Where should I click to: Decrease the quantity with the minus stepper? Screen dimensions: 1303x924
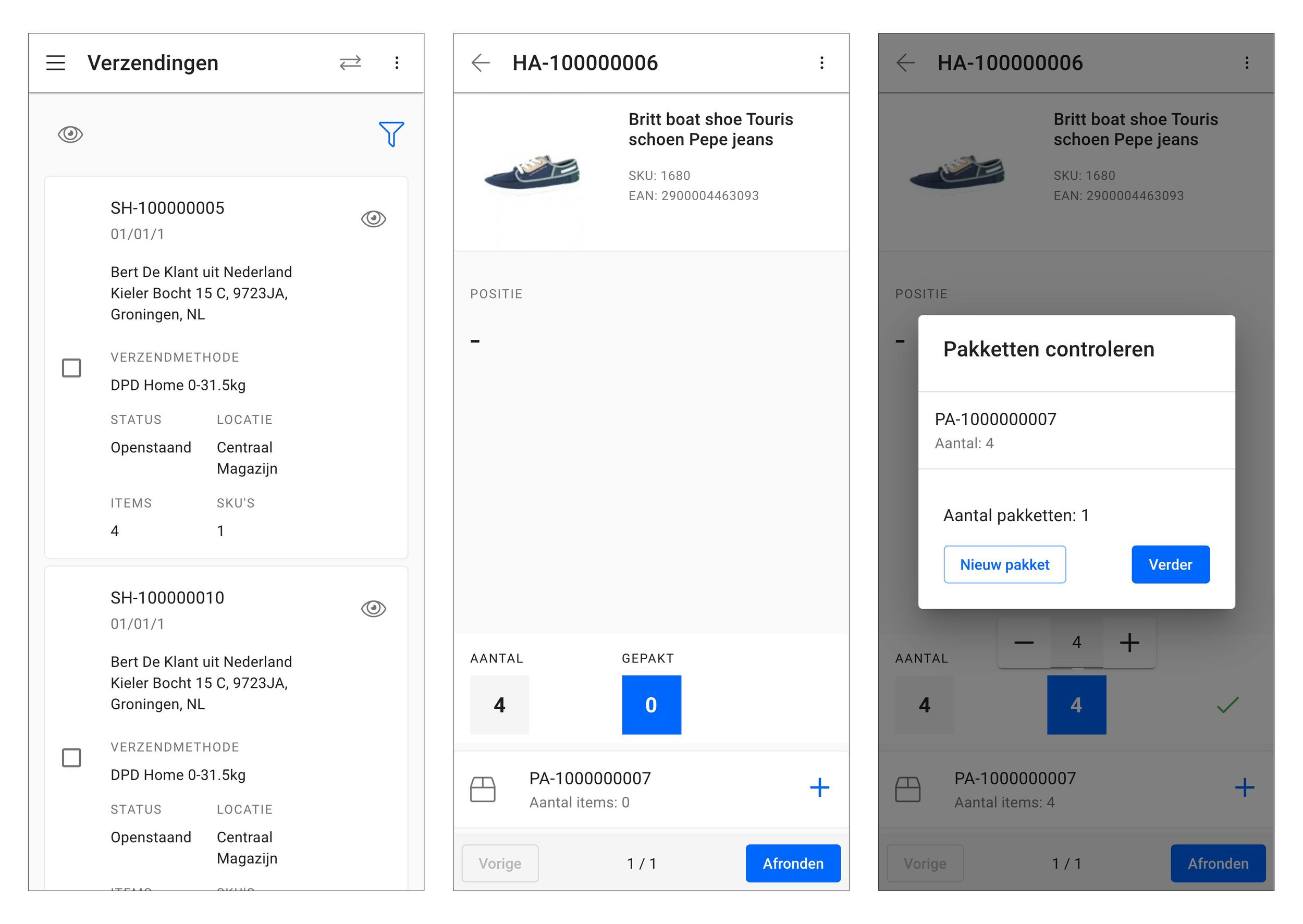tap(1023, 643)
